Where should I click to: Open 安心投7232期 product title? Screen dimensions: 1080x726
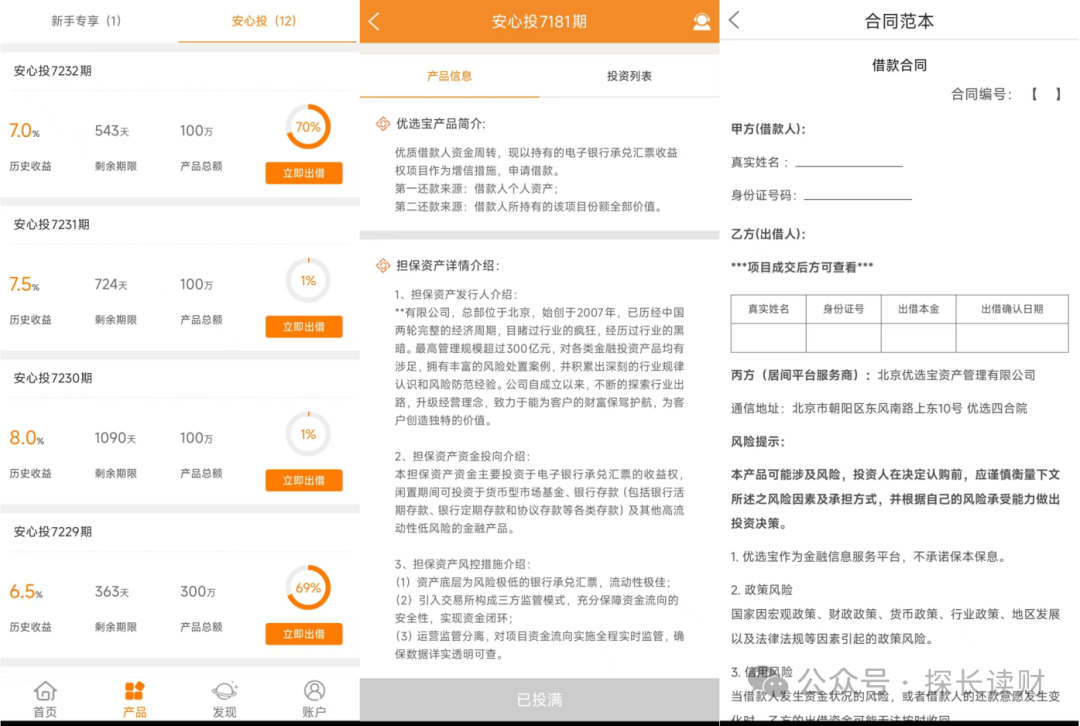click(52, 70)
